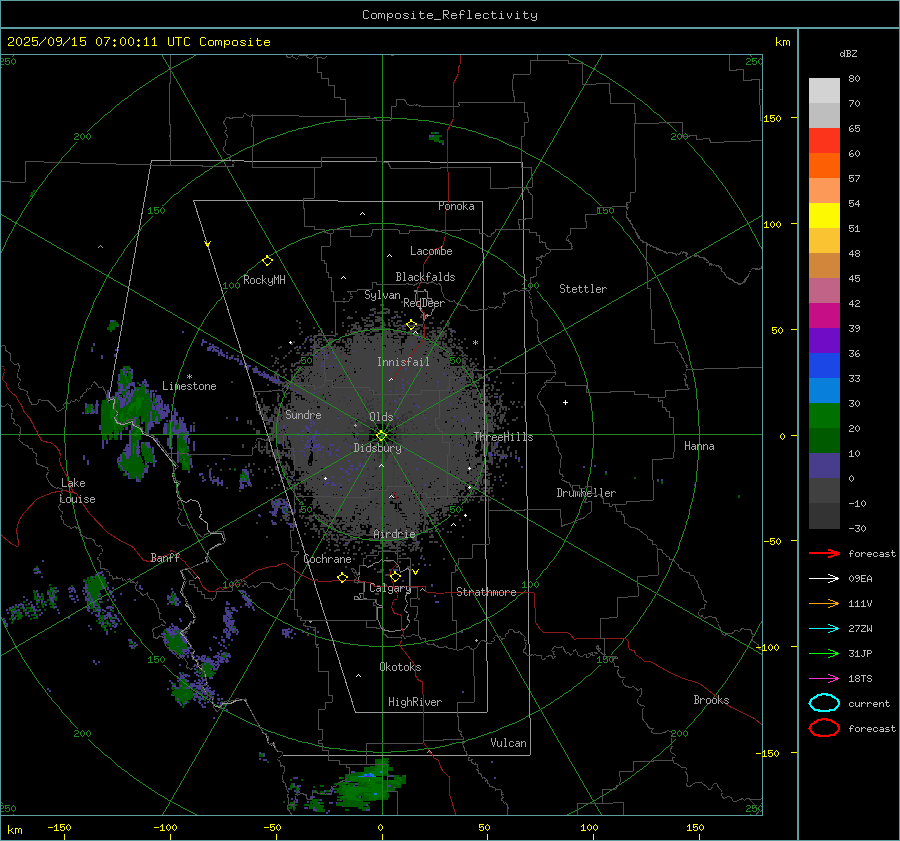
Task: Choose the light gray 80–70 dBZ swatch
Action: (824, 91)
